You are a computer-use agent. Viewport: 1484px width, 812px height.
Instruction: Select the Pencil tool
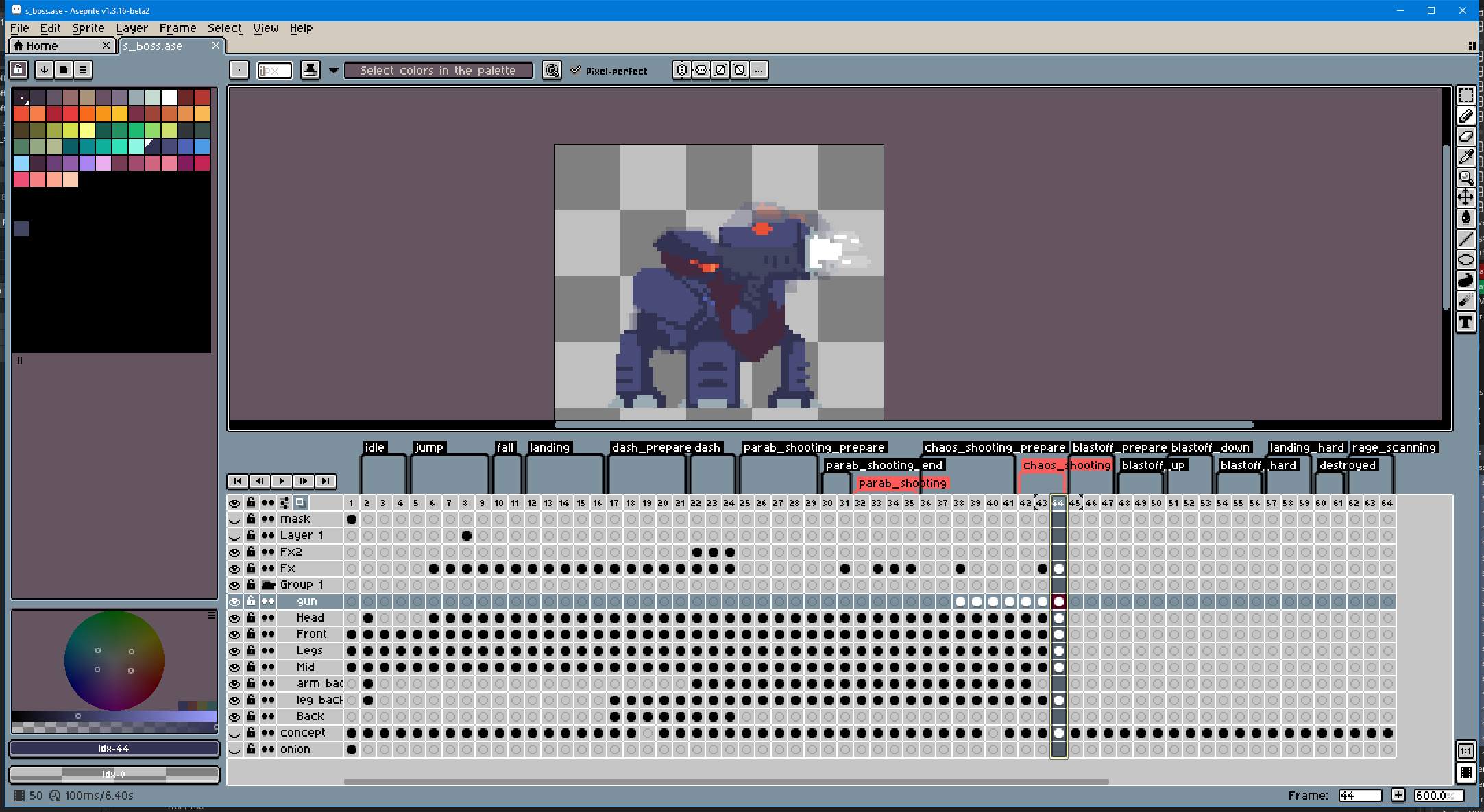click(x=1465, y=116)
